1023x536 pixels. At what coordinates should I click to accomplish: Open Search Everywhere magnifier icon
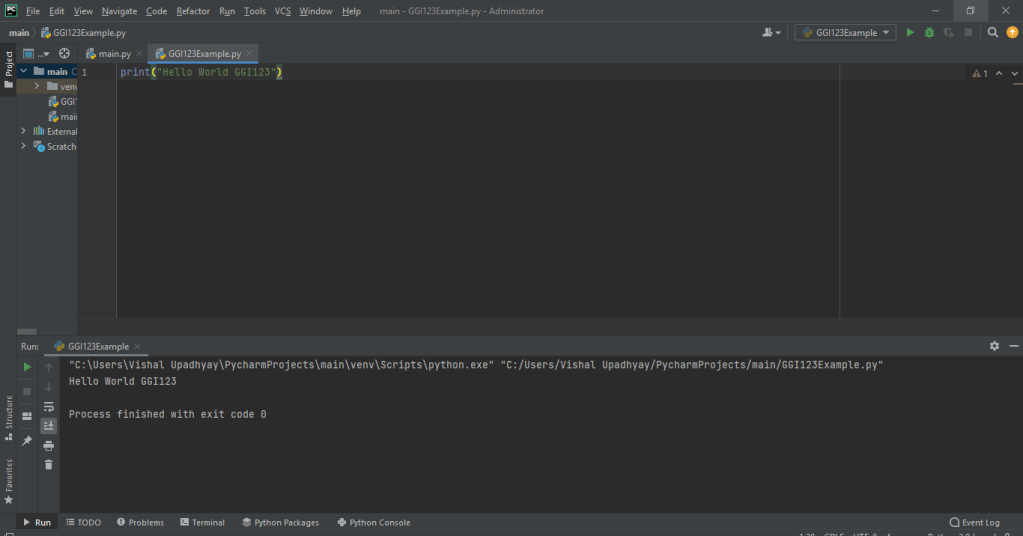[x=993, y=32]
